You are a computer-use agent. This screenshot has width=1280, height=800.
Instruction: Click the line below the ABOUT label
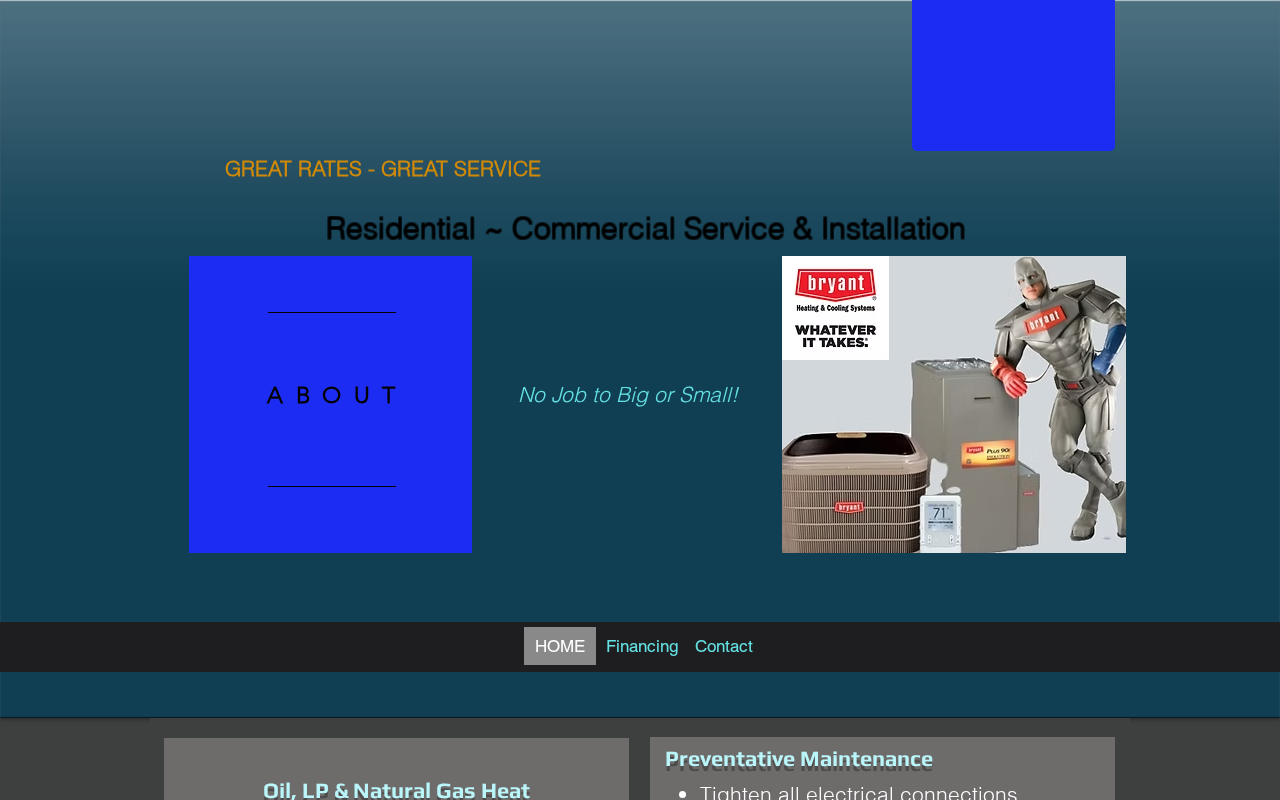click(x=331, y=486)
